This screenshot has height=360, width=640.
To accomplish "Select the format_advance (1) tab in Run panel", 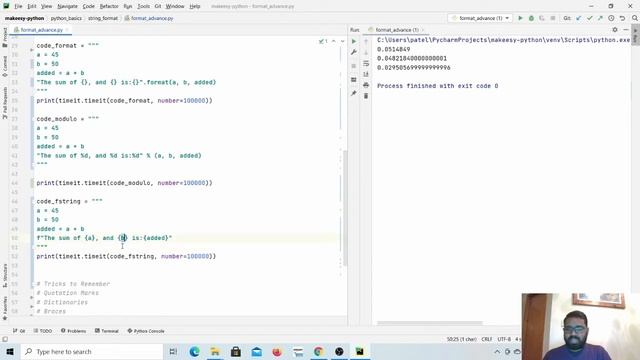I will point(396,30).
